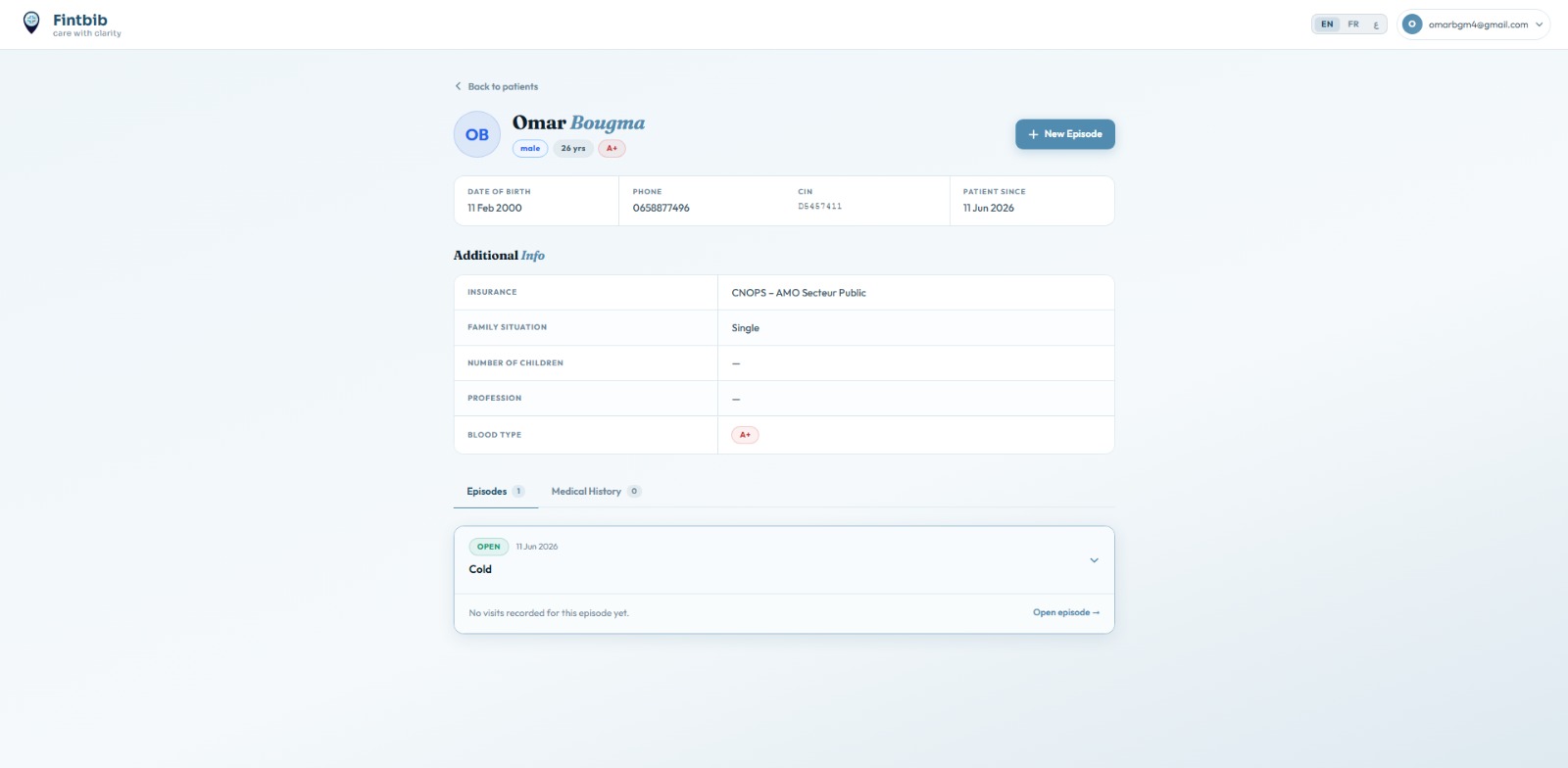Click the A+ badge in Blood Type row
This screenshot has height=768, width=1568.
click(x=745, y=435)
